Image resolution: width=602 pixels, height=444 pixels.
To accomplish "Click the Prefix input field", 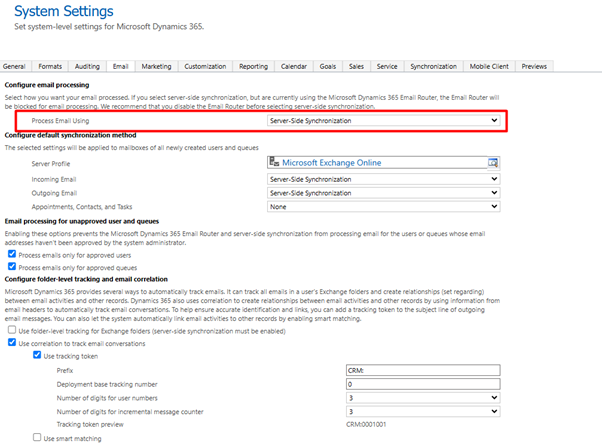I will coord(421,370).
